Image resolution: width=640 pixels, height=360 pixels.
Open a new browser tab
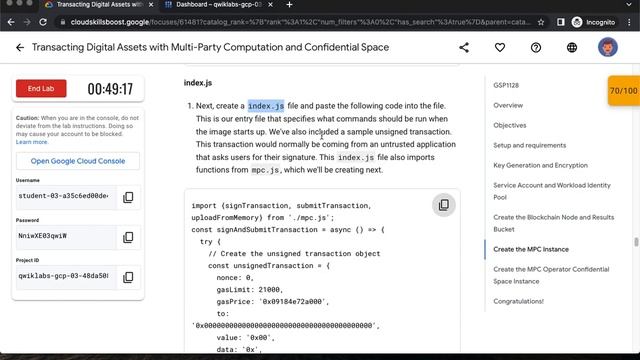(x=289, y=4)
